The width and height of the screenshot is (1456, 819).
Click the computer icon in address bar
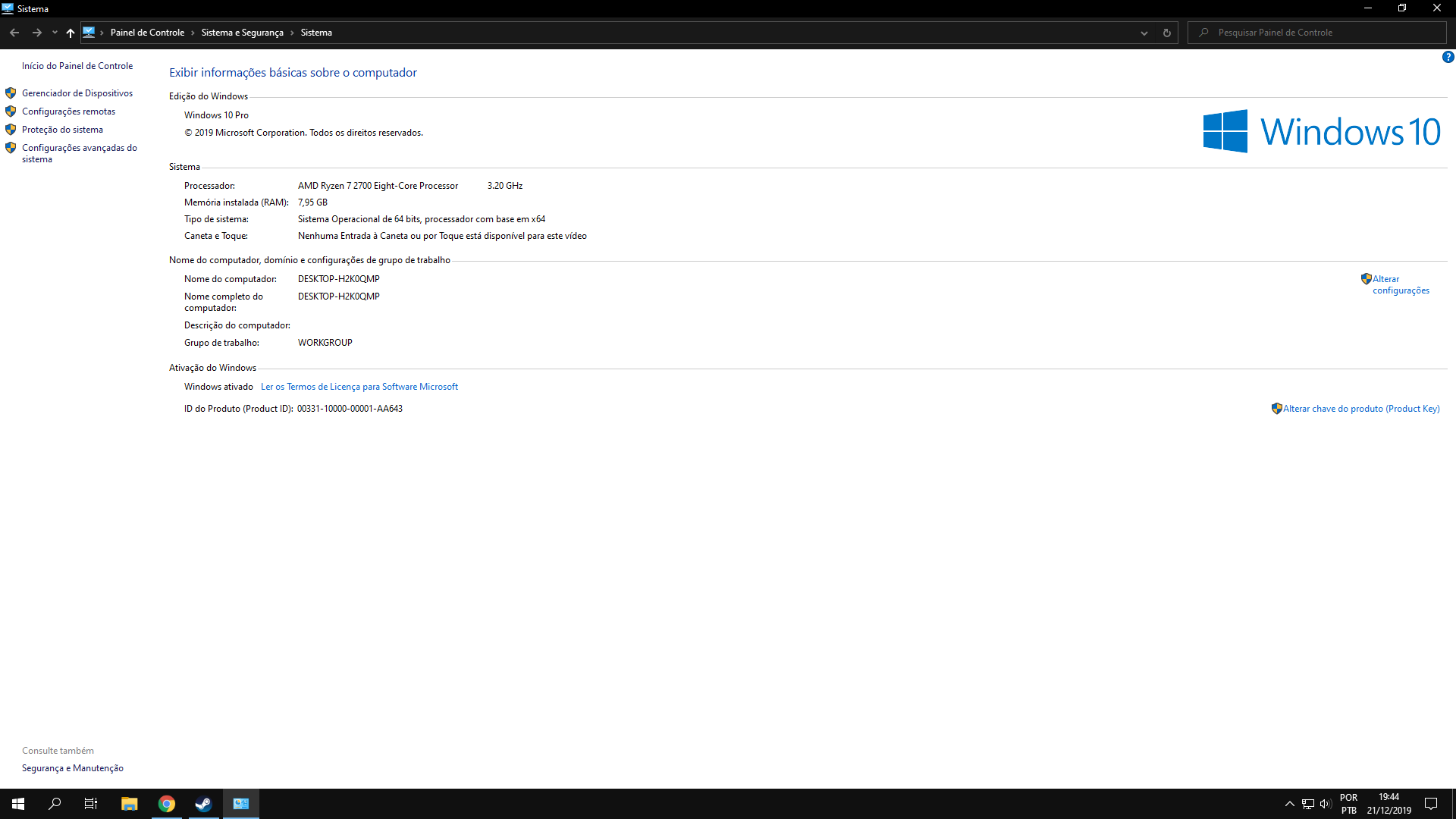89,32
